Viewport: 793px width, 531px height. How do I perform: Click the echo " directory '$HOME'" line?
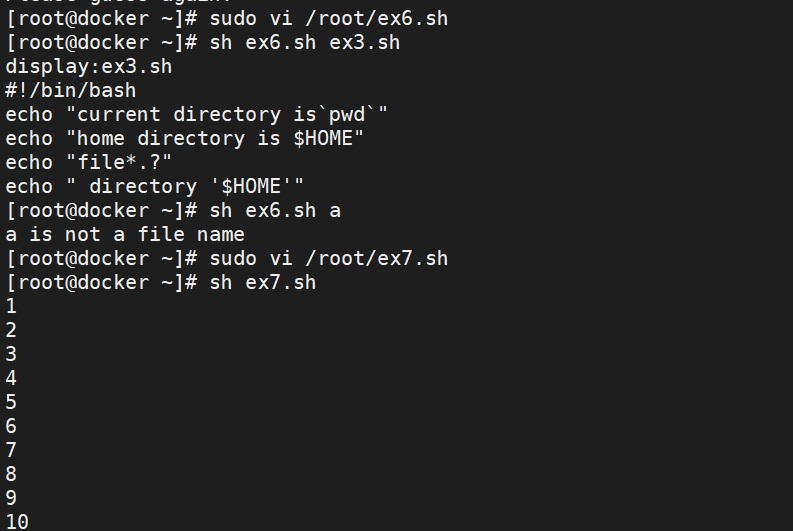pos(154,186)
